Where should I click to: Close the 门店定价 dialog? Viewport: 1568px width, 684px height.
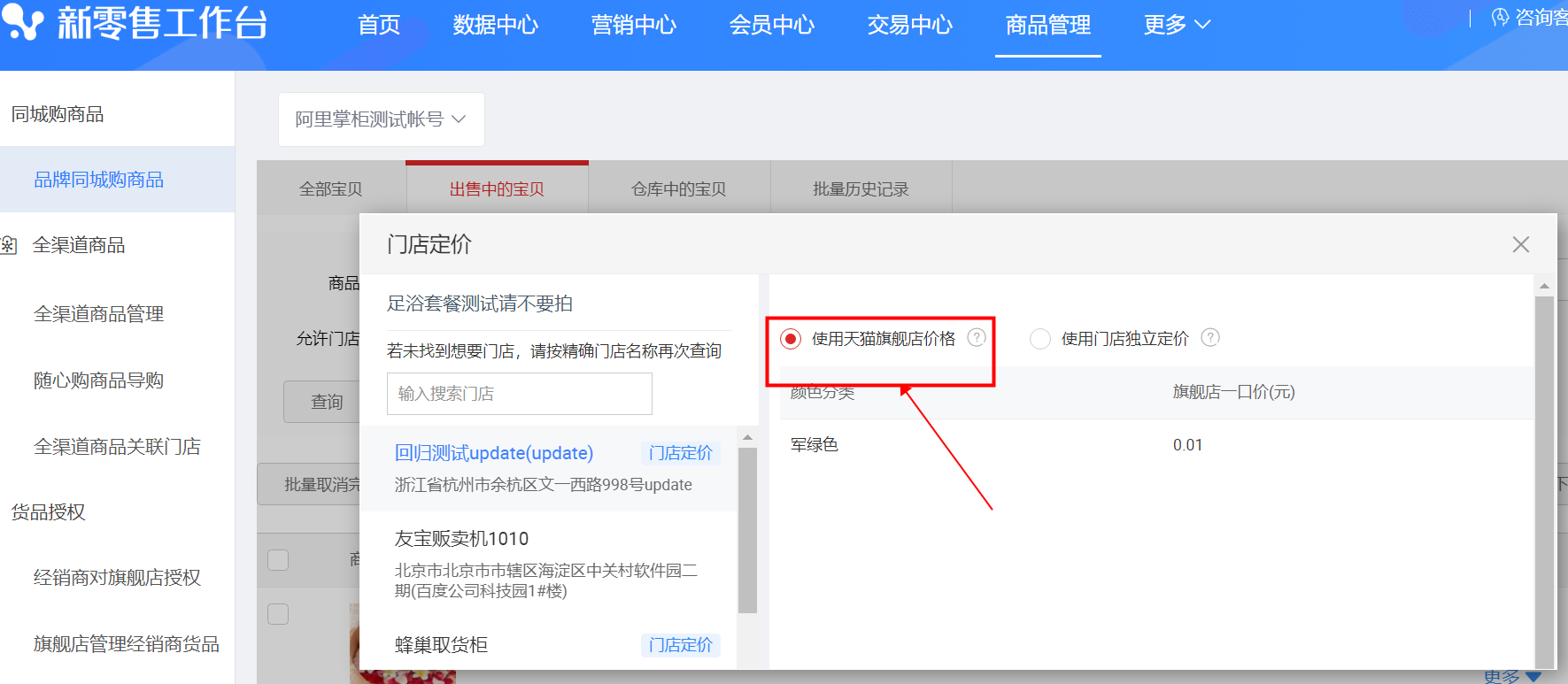coord(1520,244)
